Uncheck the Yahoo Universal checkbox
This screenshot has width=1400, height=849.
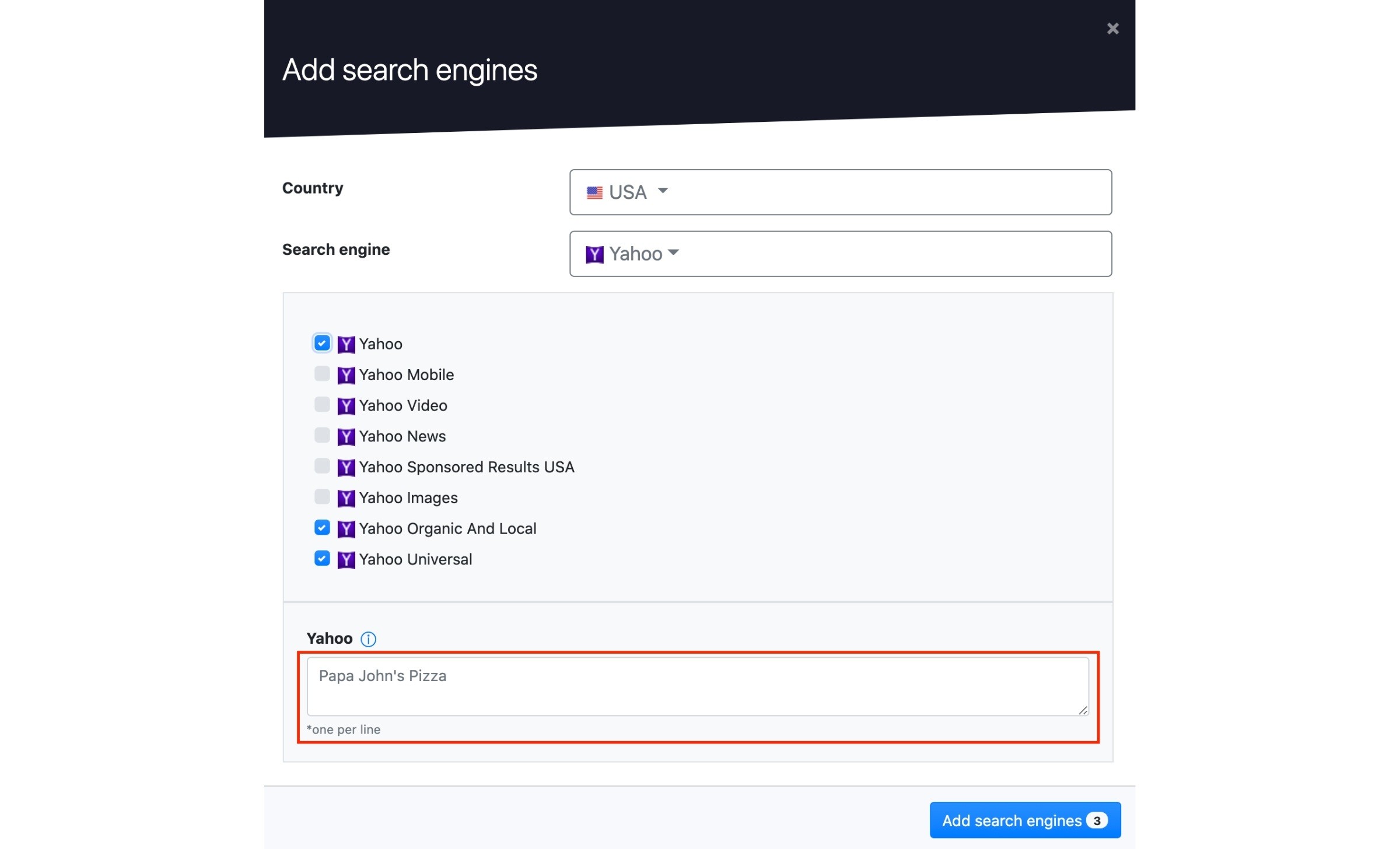322,559
